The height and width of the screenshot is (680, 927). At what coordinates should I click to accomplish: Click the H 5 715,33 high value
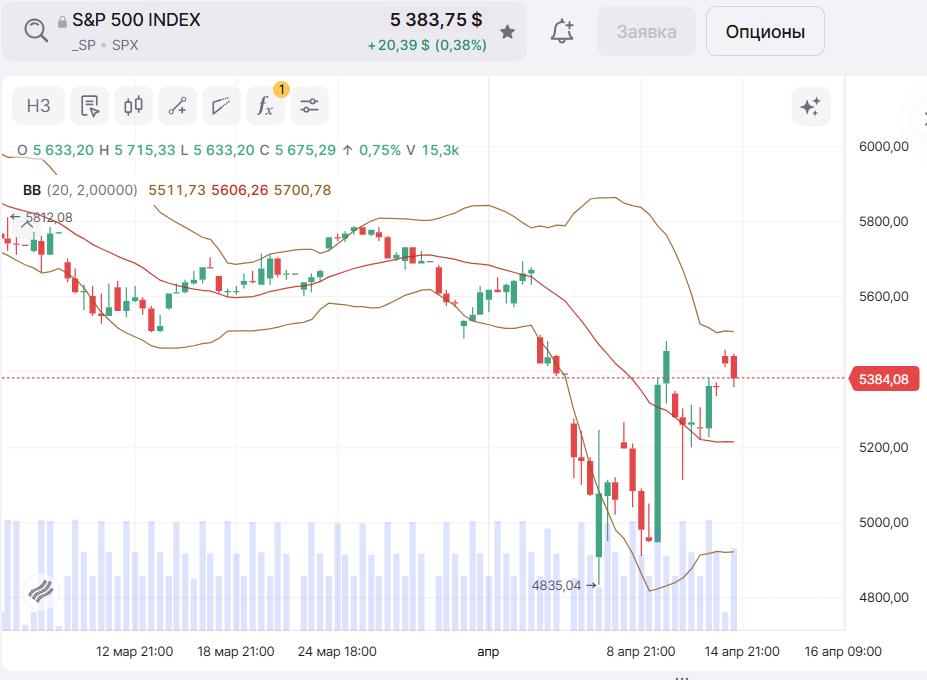(137, 150)
